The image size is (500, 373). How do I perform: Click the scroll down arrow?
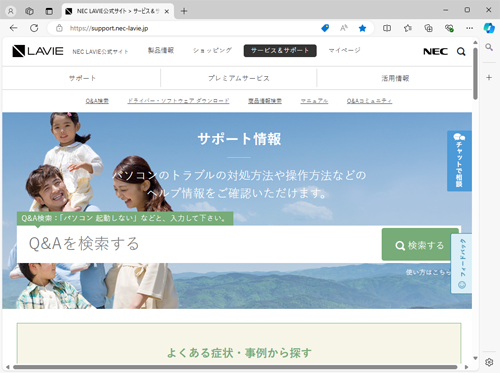[475, 358]
